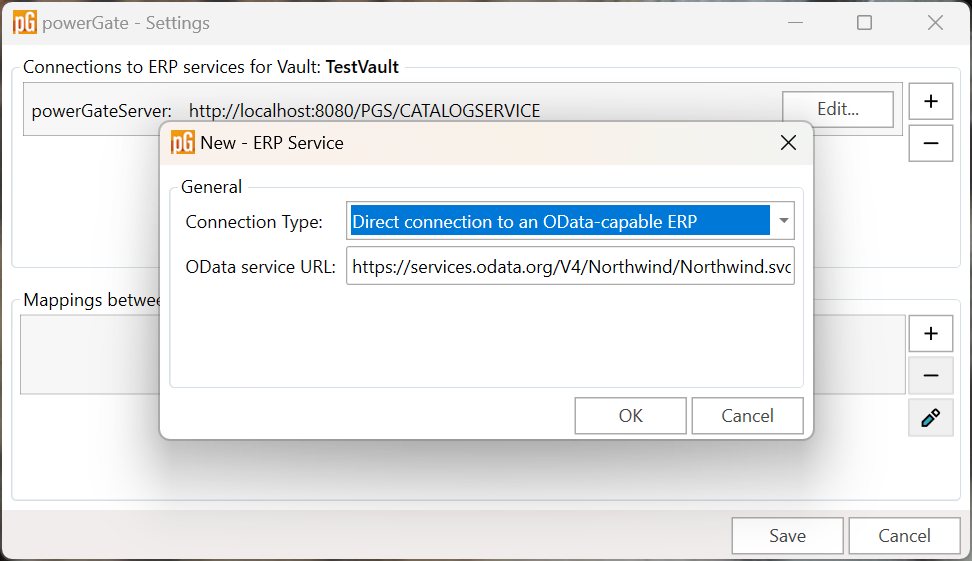Click the powerGate logo in Settings title bar
The height and width of the screenshot is (561, 972).
coord(25,23)
